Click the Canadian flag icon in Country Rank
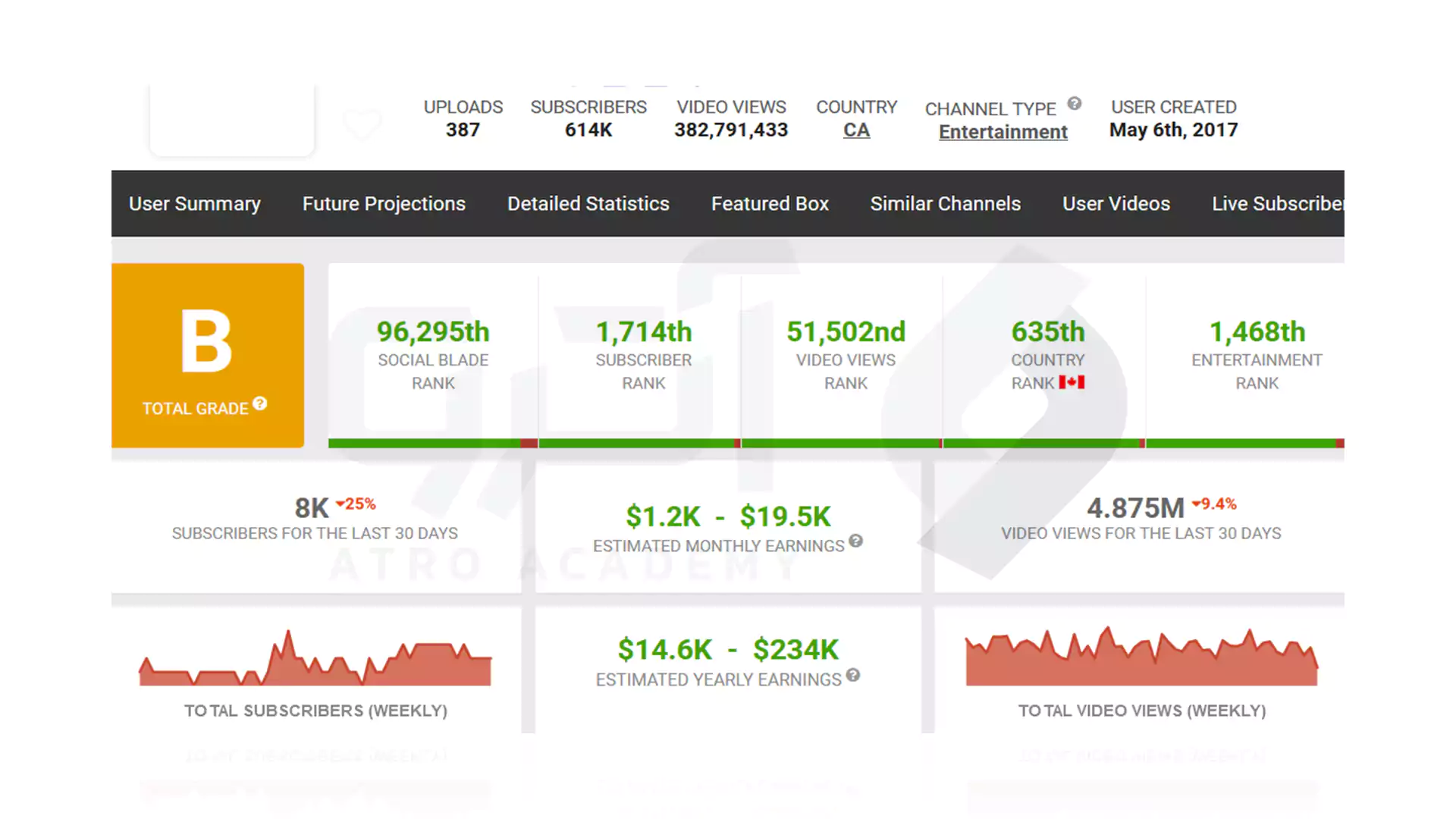The height and width of the screenshot is (819, 1456). pos(1072,382)
